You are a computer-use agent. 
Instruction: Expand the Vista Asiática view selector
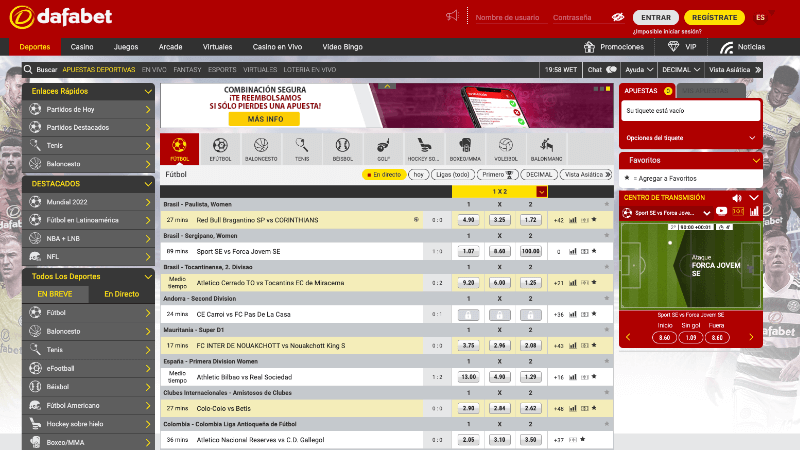(734, 69)
